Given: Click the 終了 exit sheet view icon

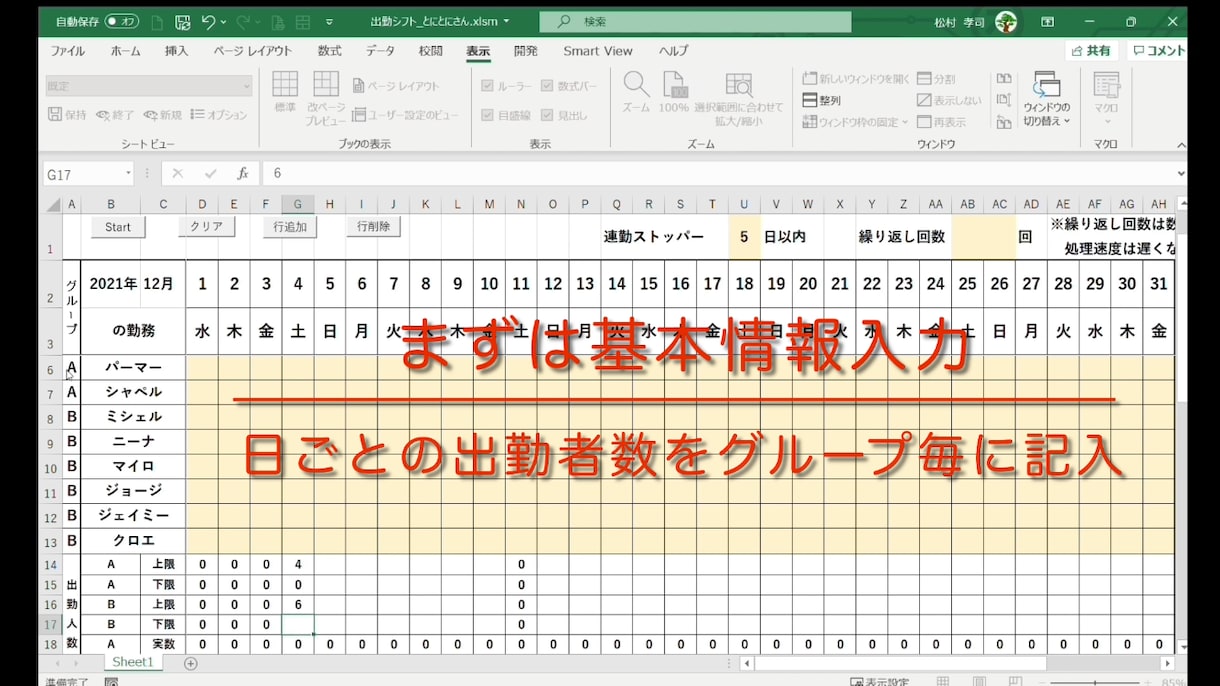Looking at the screenshot, I should click(x=115, y=115).
